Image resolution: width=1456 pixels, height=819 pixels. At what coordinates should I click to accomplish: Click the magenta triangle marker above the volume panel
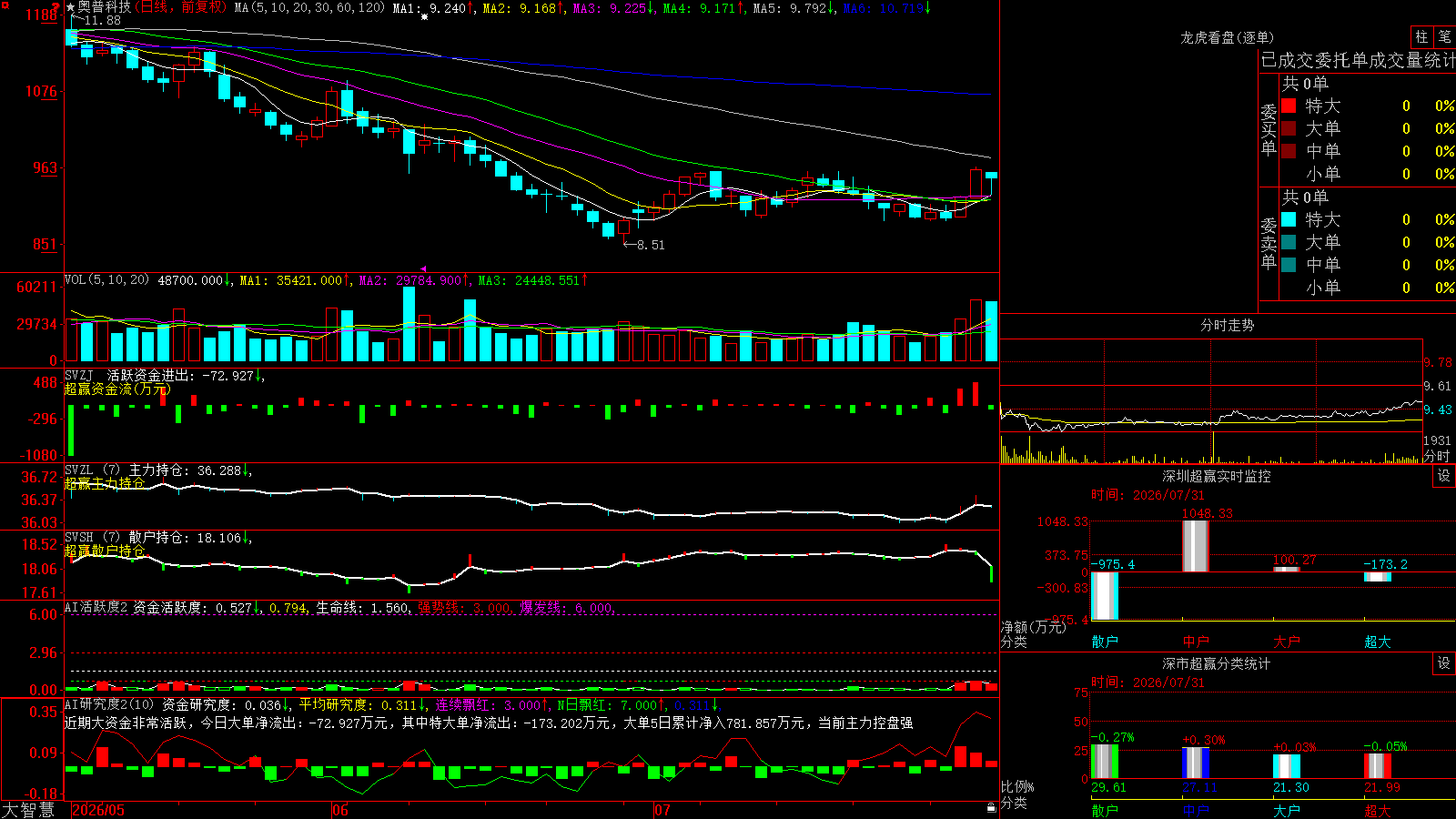[x=423, y=268]
